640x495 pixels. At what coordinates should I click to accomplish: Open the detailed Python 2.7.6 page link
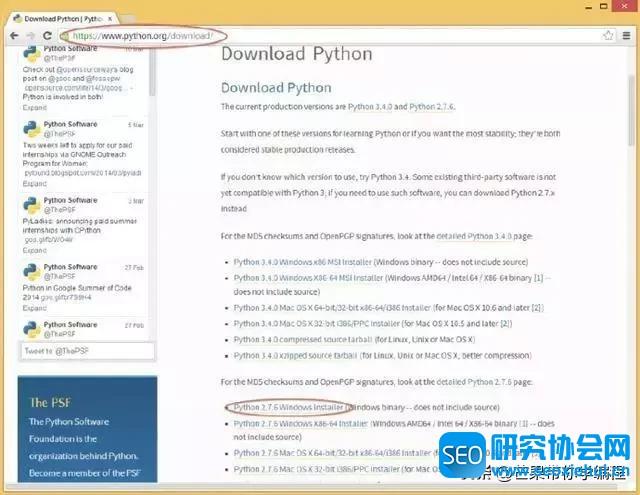point(474,382)
